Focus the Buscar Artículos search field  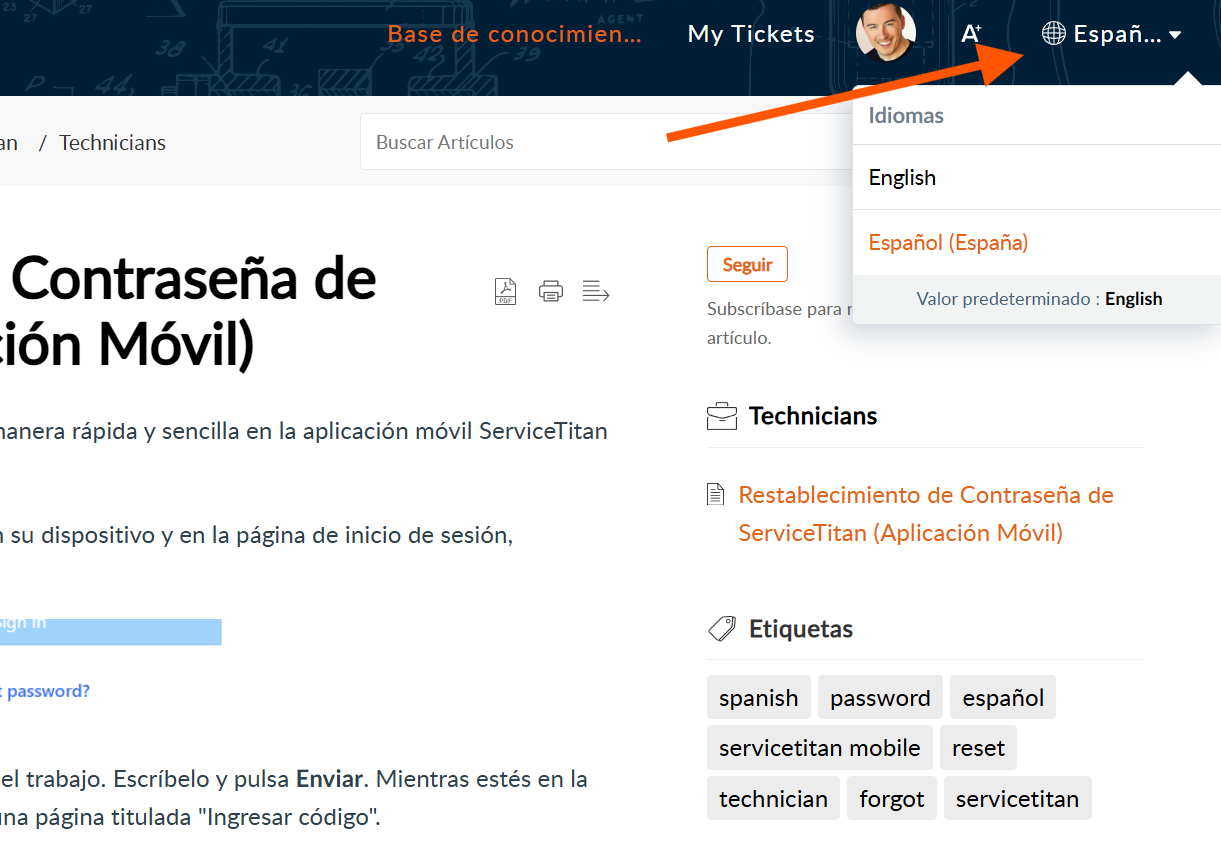(x=606, y=142)
